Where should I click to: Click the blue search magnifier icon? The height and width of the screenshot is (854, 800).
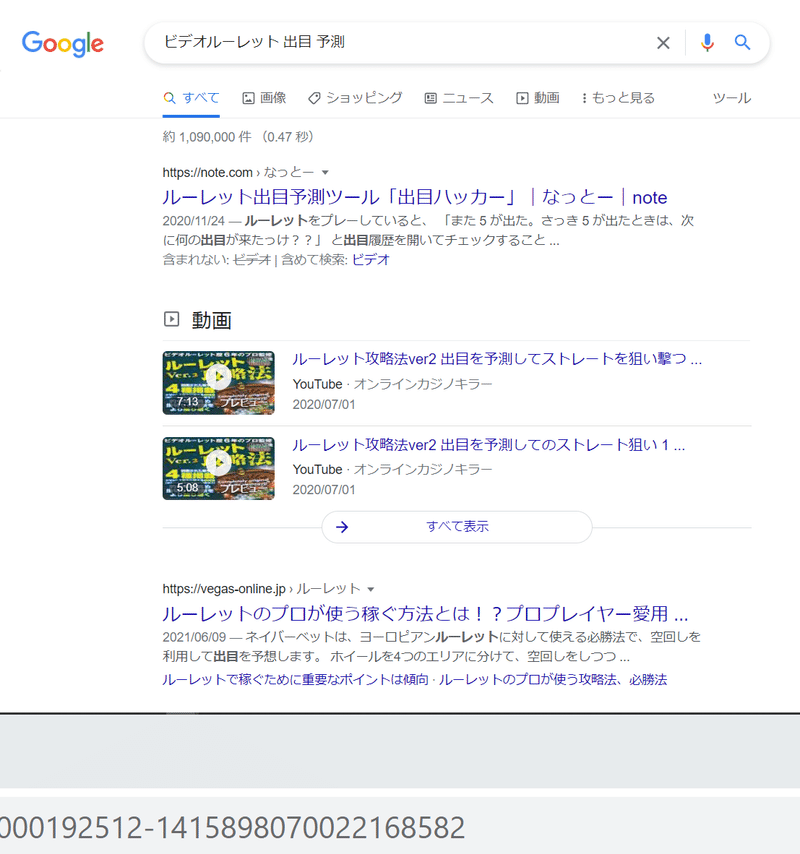(742, 42)
